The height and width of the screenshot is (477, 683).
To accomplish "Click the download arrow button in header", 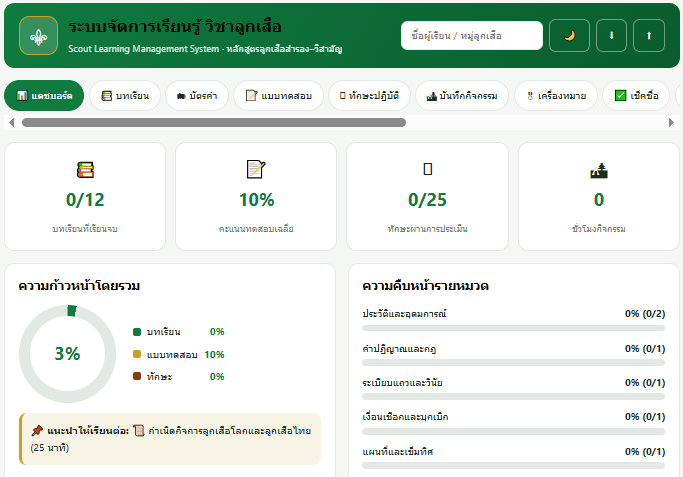I will pyautogui.click(x=612, y=36).
